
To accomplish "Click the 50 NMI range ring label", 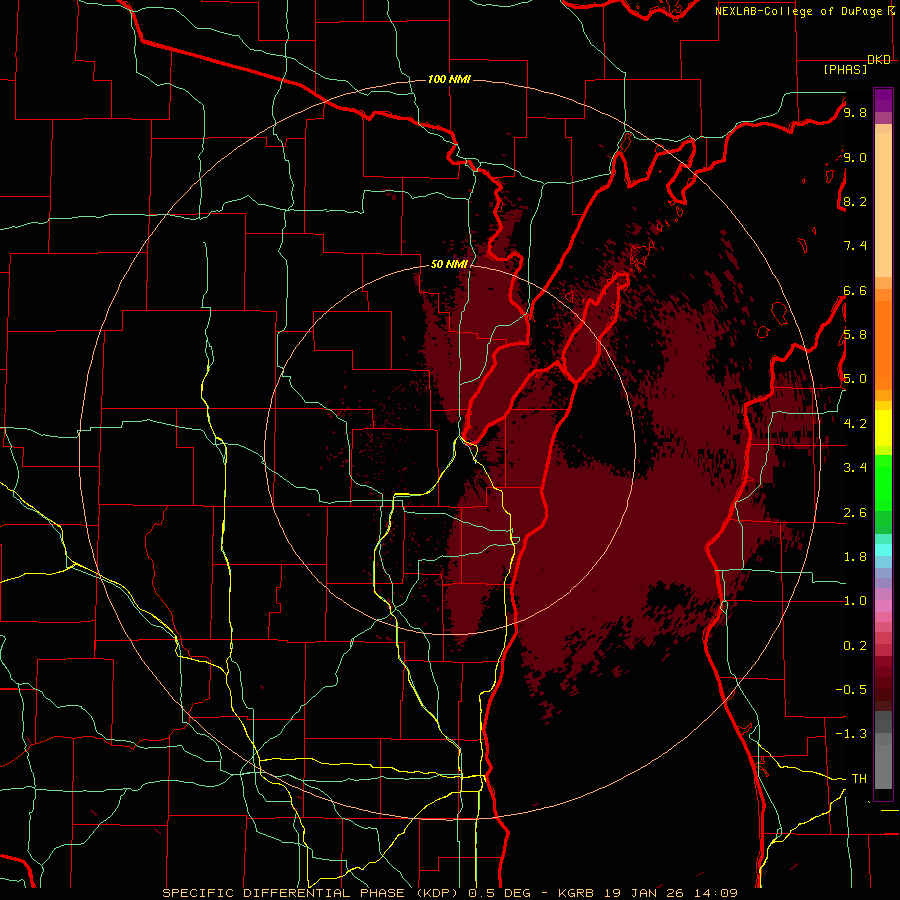I will pyautogui.click(x=449, y=264).
